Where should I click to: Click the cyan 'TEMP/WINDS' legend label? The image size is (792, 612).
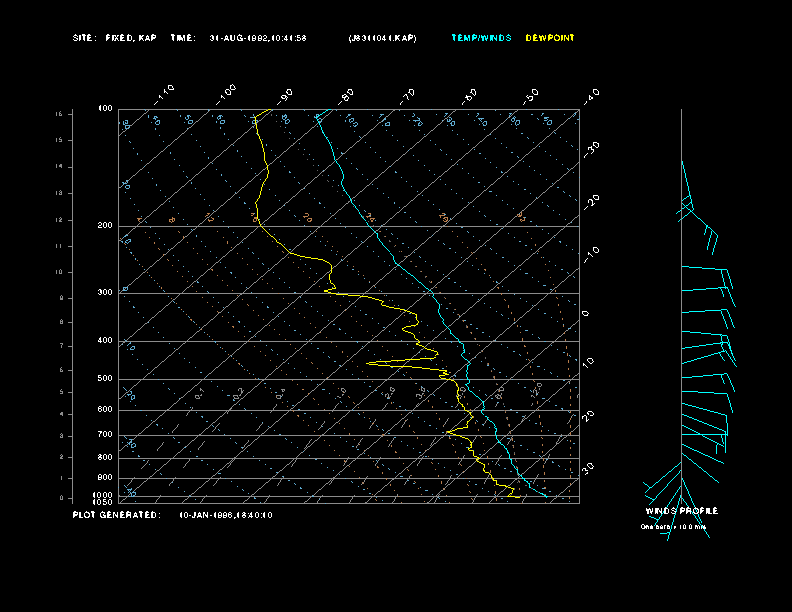(x=481, y=38)
